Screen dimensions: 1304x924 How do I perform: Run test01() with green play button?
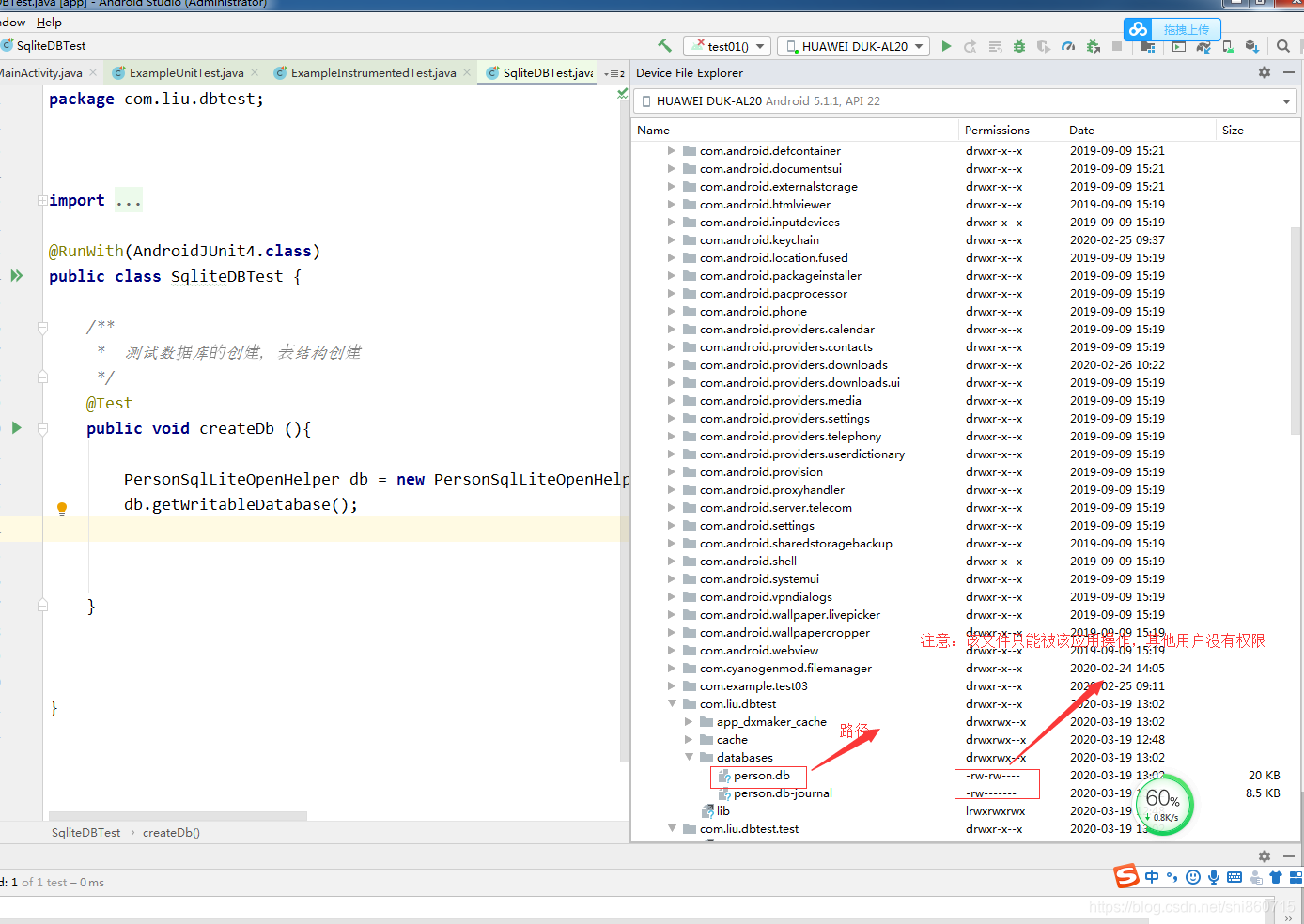coord(946,46)
